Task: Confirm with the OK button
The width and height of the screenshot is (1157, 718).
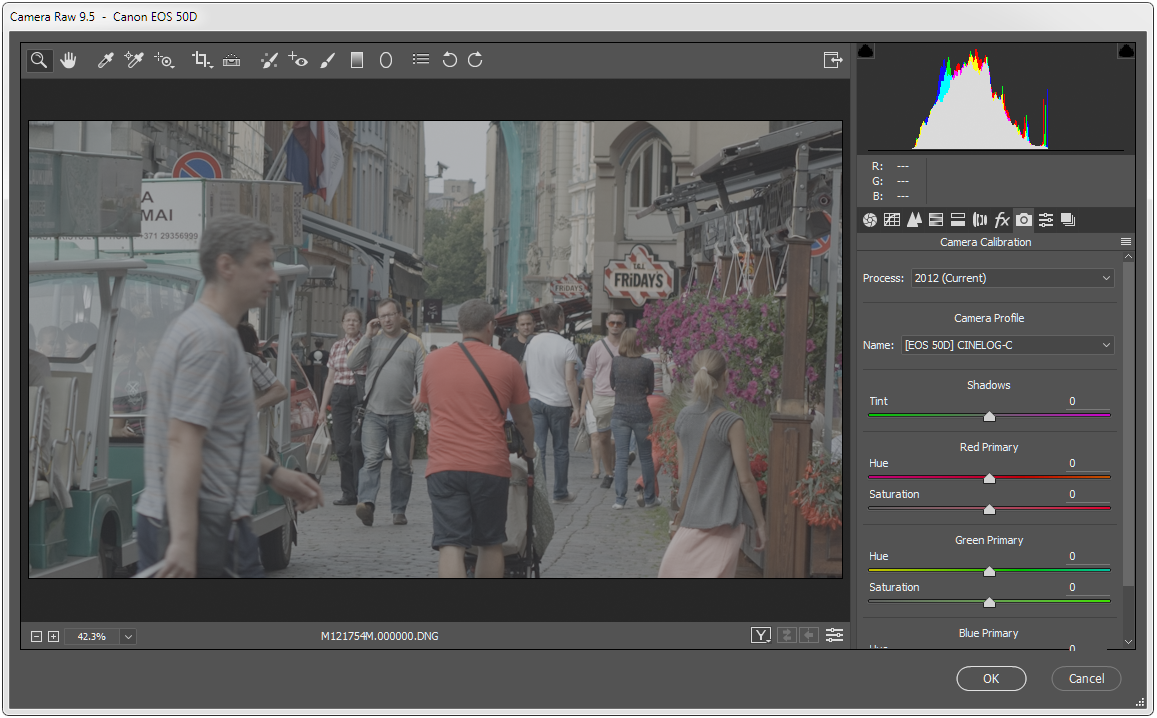Action: click(x=991, y=678)
